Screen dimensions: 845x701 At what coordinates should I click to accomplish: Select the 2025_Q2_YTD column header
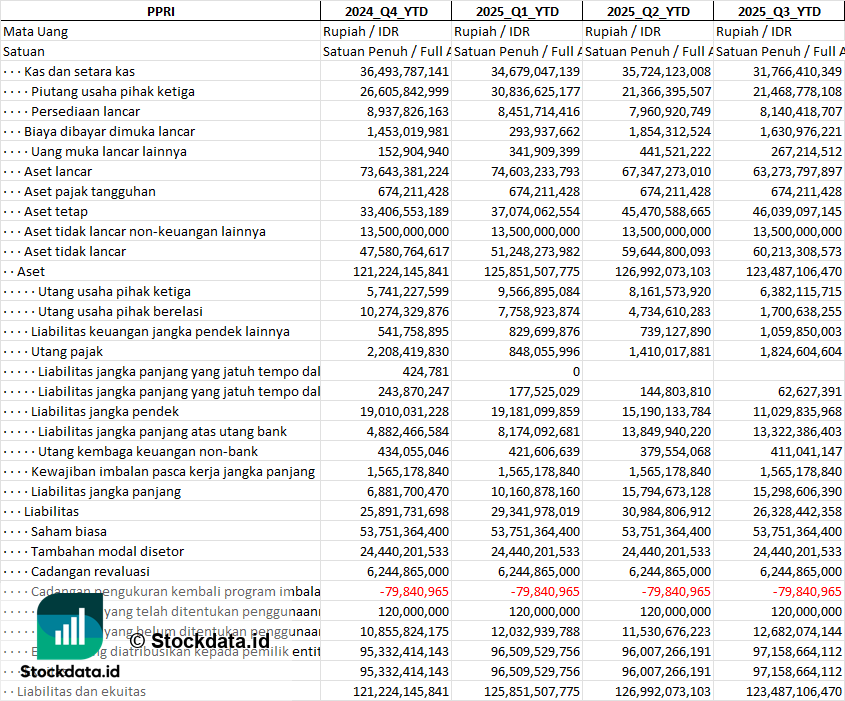(648, 11)
